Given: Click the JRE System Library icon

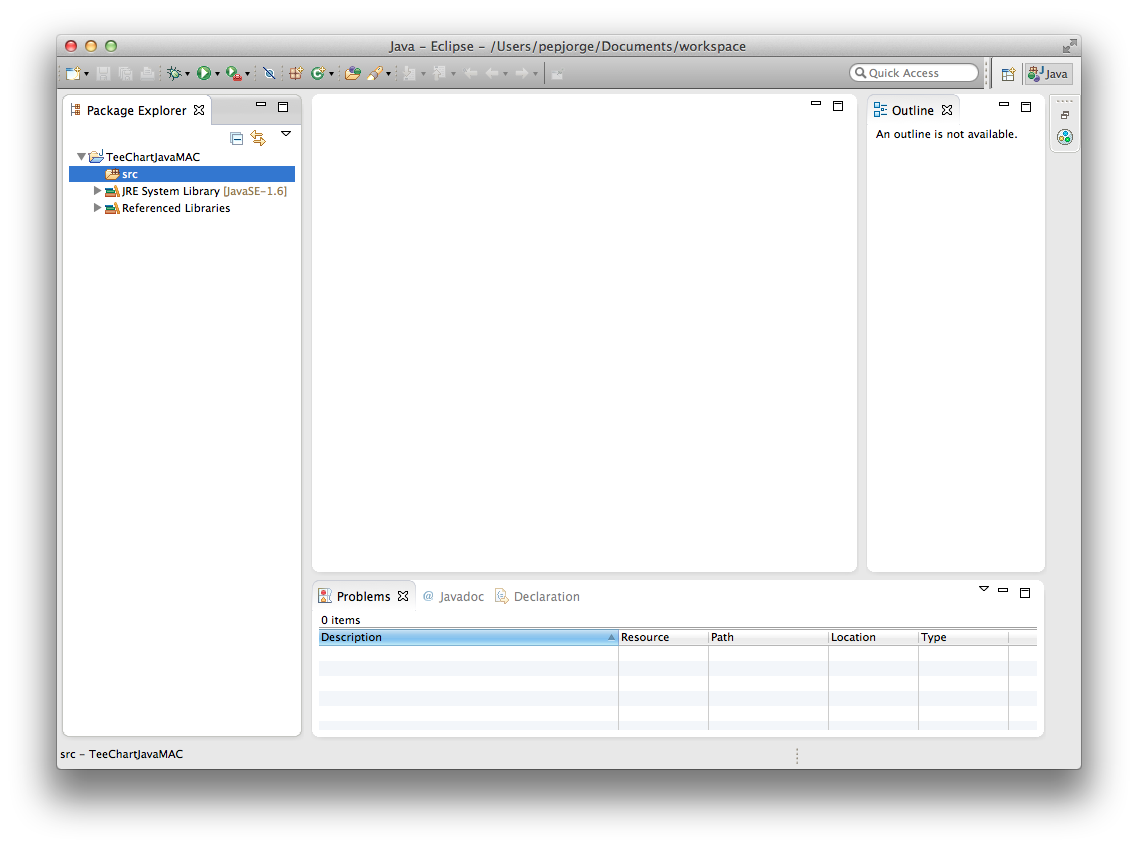Looking at the screenshot, I should tap(112, 191).
